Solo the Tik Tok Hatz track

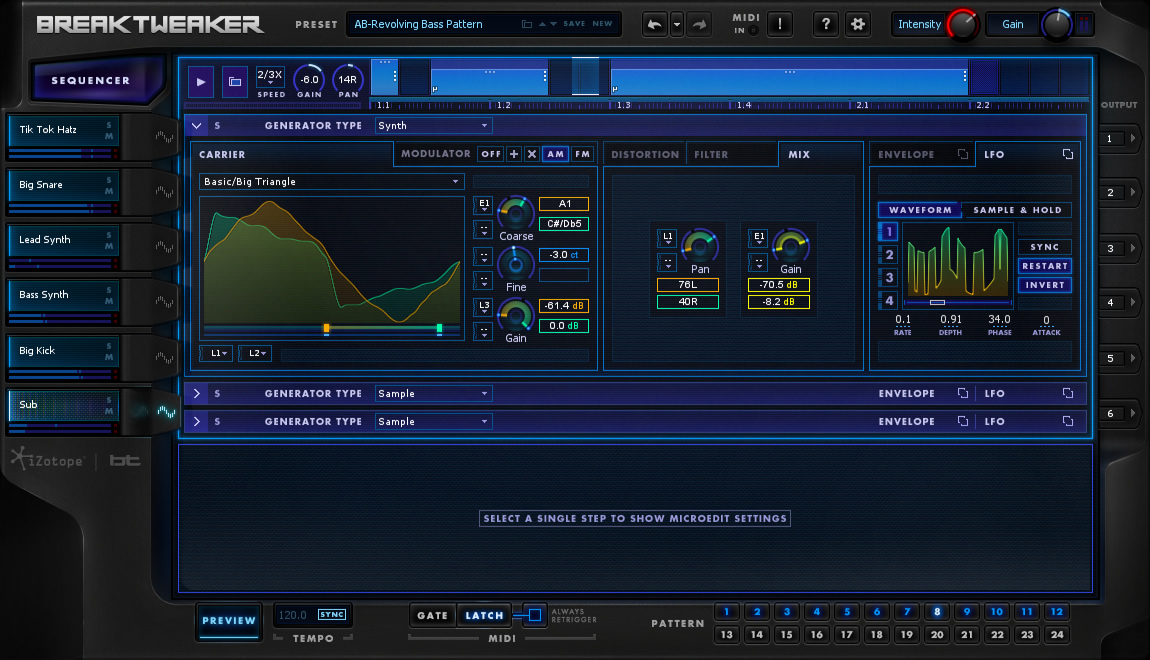109,125
